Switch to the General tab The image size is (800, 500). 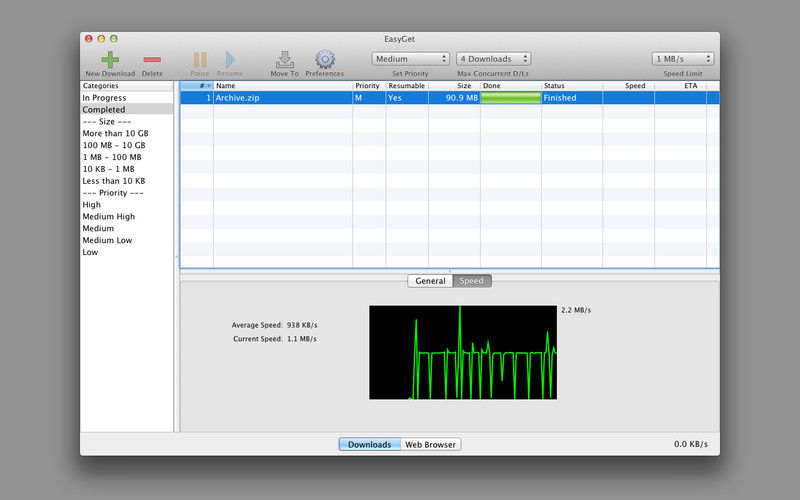(x=430, y=281)
